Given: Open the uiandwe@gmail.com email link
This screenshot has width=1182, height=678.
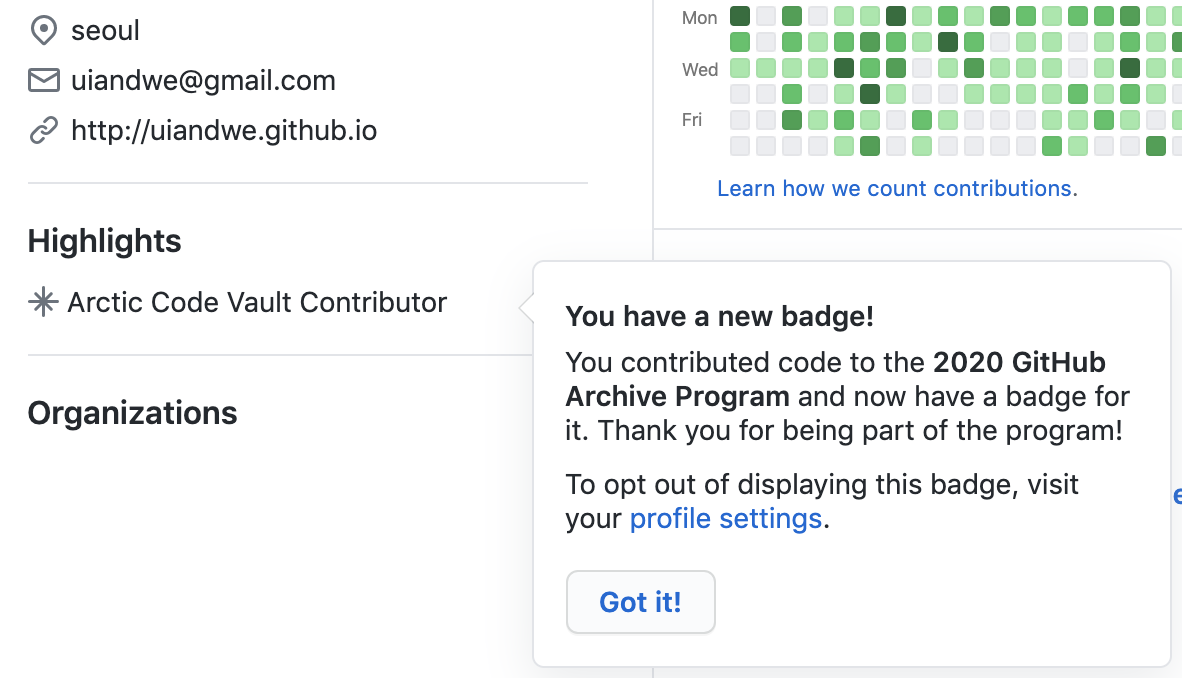Looking at the screenshot, I should (x=203, y=81).
